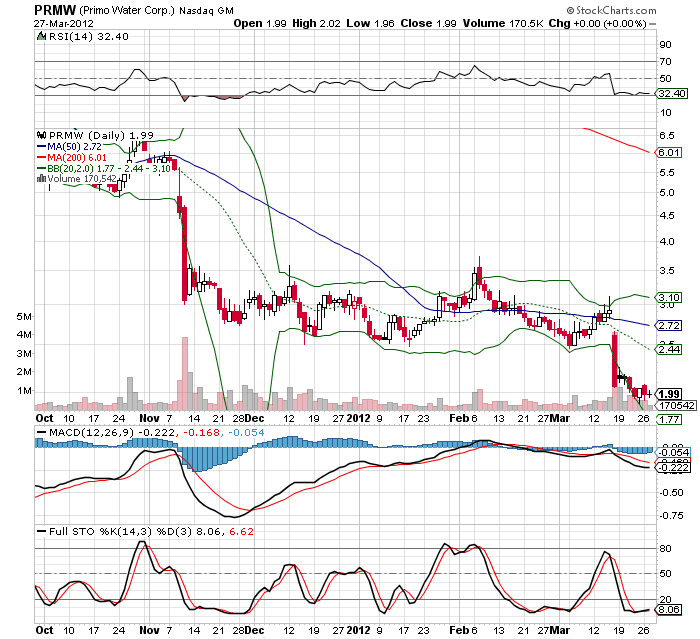Click the Feb label on price chart axis
The width and height of the screenshot is (700, 639).
tap(459, 418)
